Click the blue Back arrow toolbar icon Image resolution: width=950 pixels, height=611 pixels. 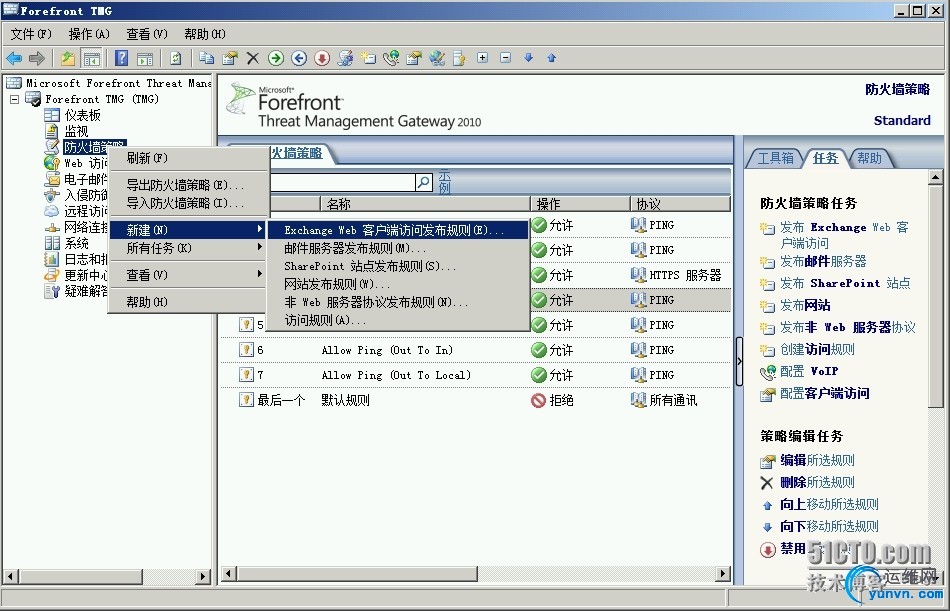tap(14, 58)
